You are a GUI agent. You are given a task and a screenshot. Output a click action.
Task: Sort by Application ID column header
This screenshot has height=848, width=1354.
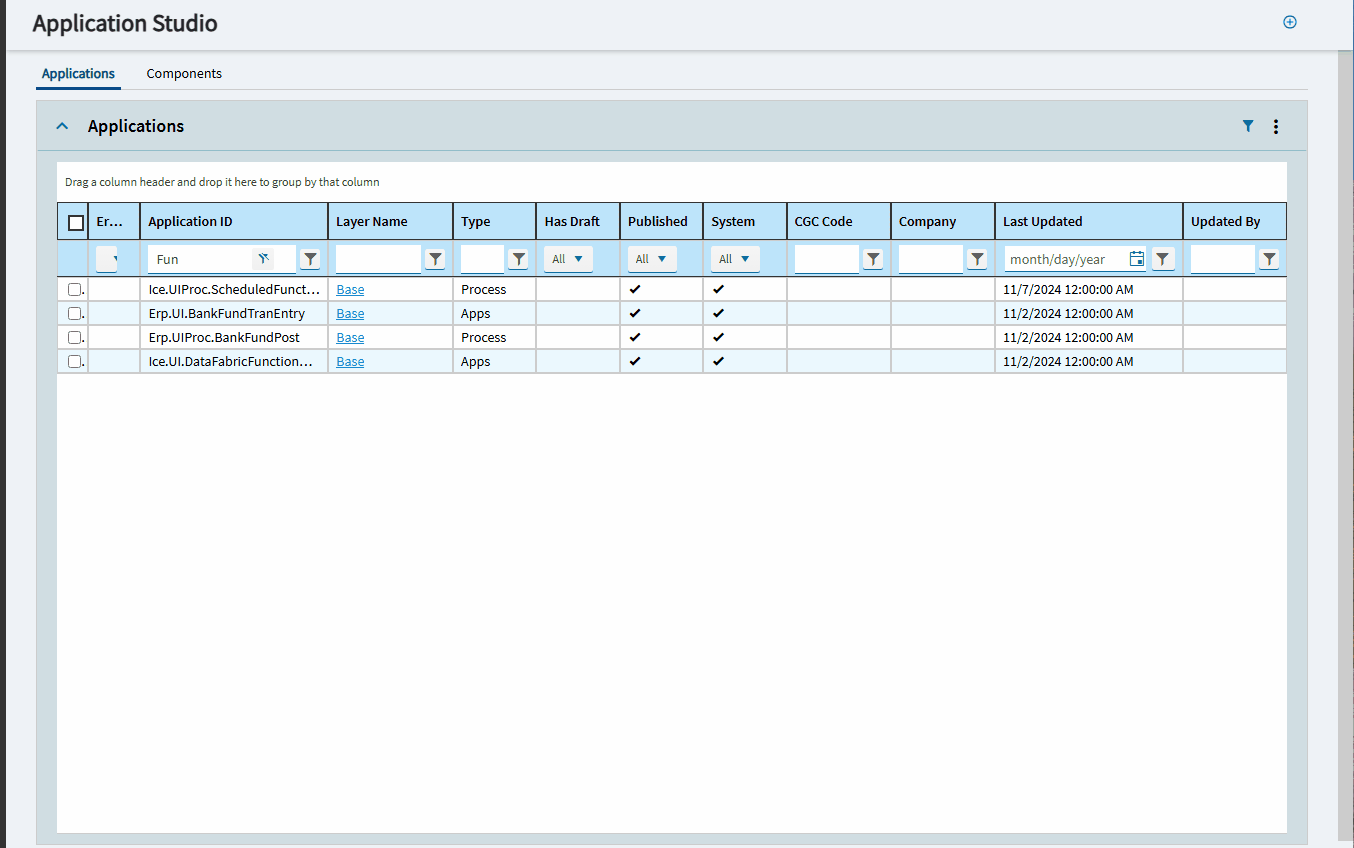point(234,221)
